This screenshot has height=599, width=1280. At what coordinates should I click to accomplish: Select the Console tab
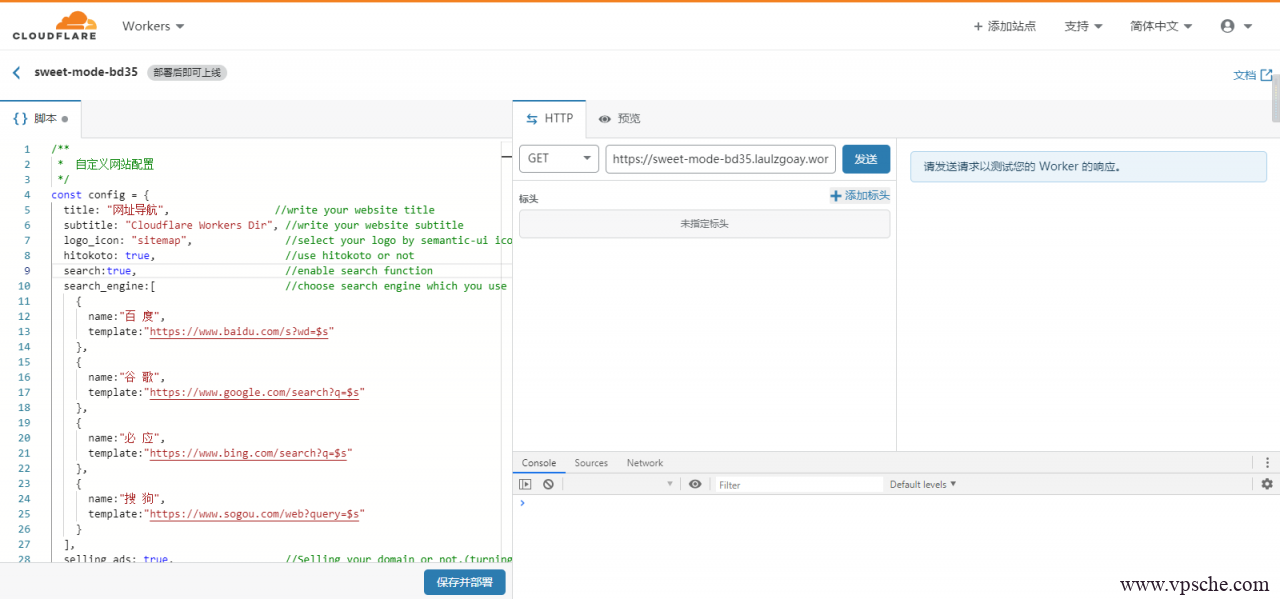539,463
